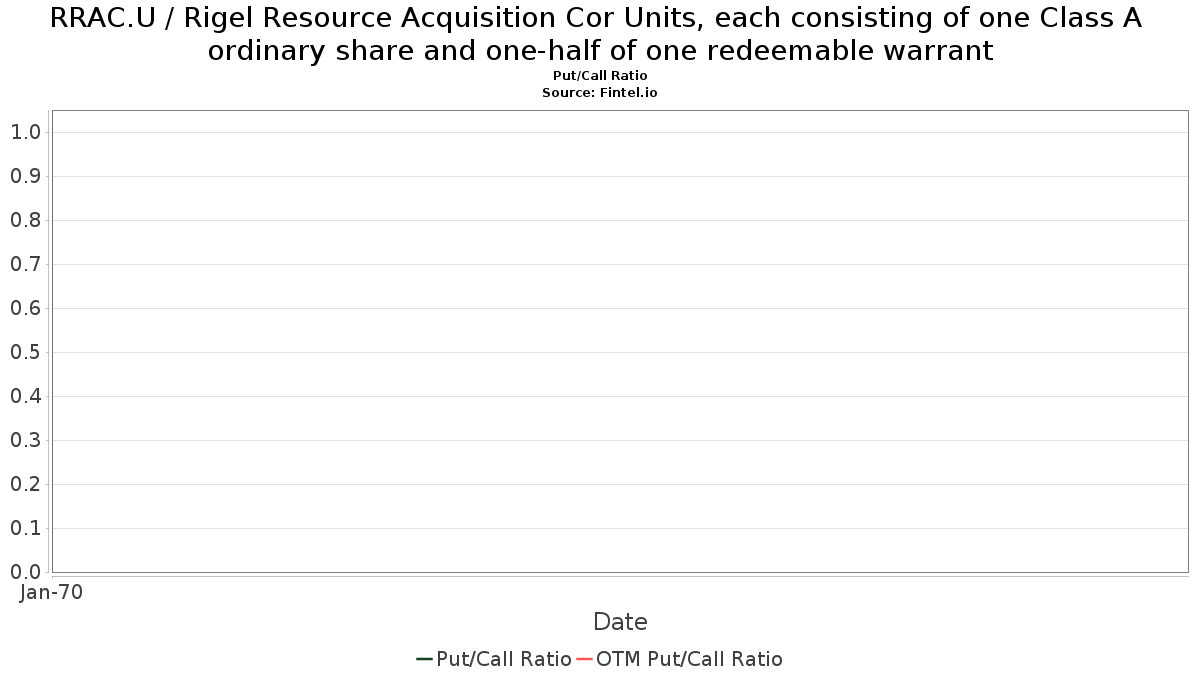Click the 0.7 y-axis tick label

(25, 264)
